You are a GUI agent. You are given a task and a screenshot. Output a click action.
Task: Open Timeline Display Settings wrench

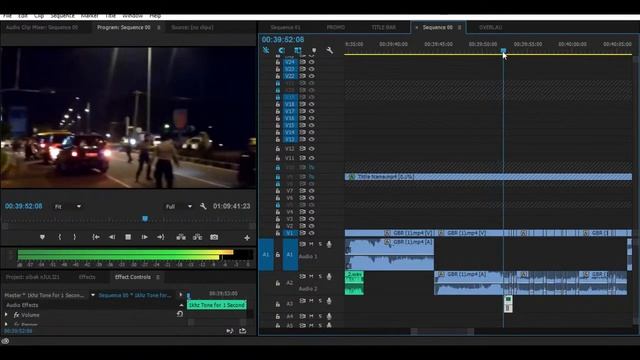[329, 51]
